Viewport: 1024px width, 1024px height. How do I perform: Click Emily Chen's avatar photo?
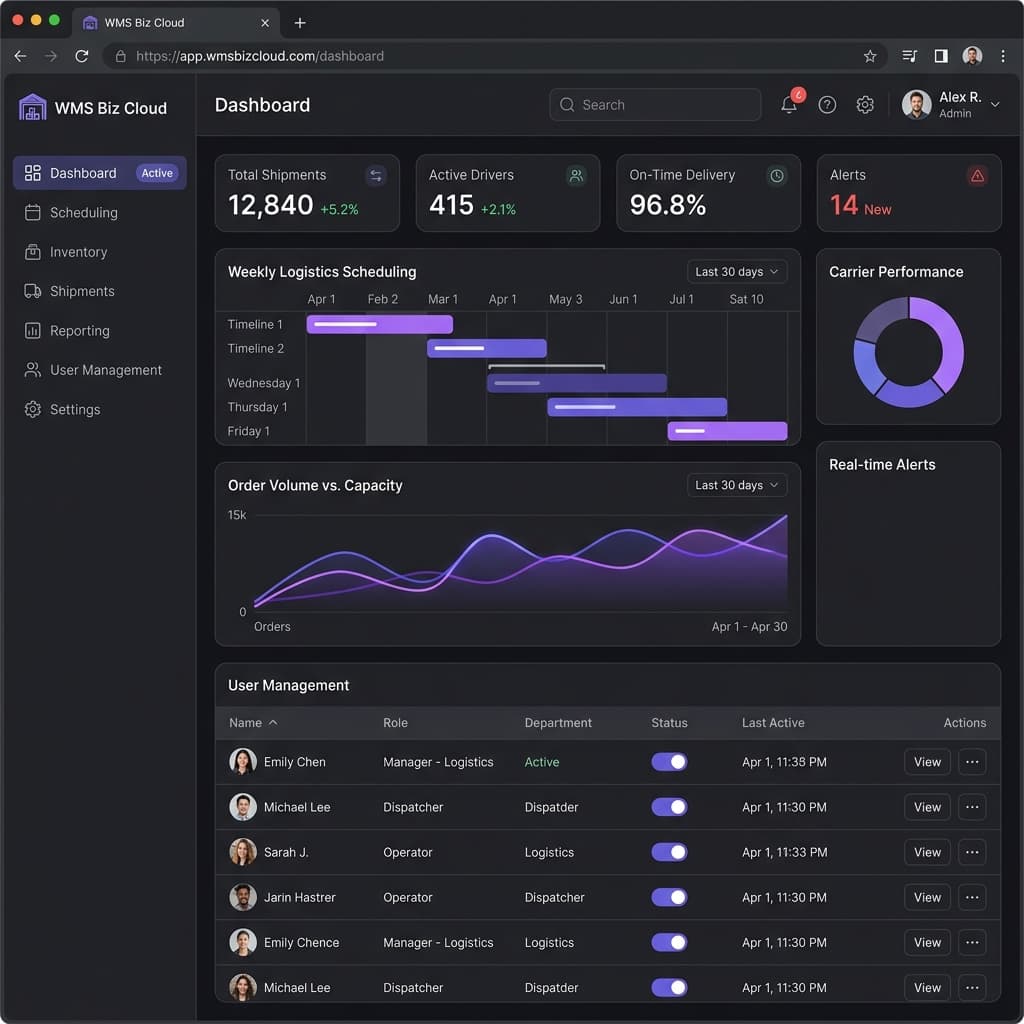point(243,761)
